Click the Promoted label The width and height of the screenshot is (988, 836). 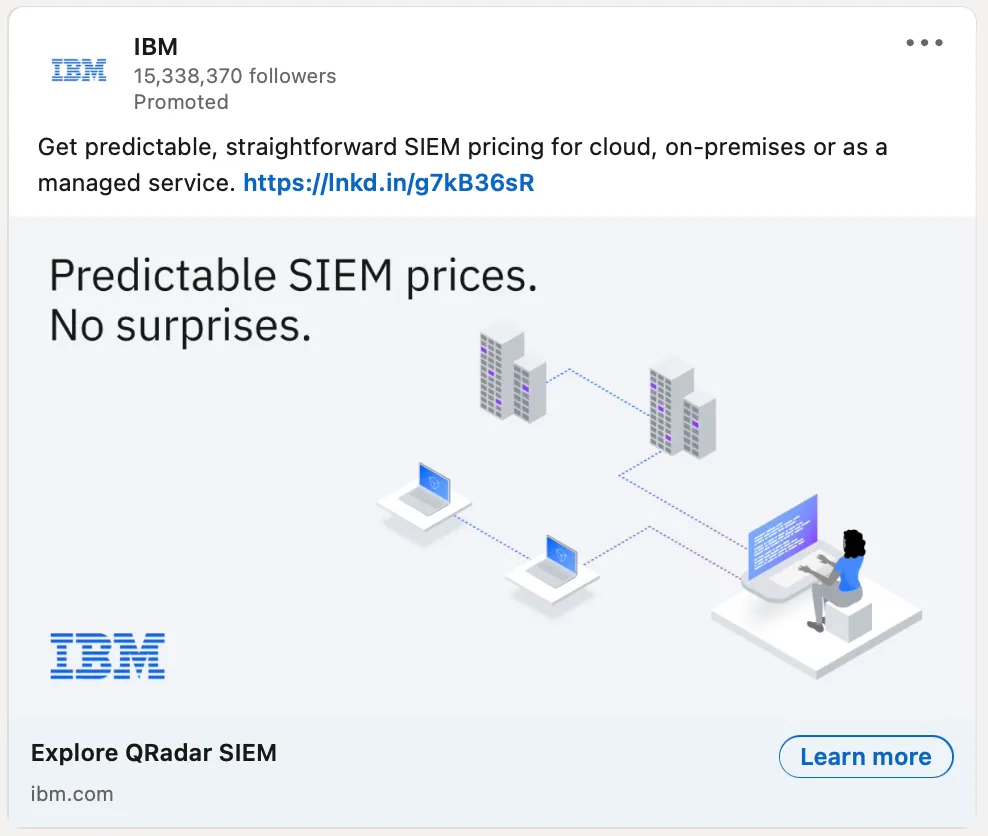181,102
